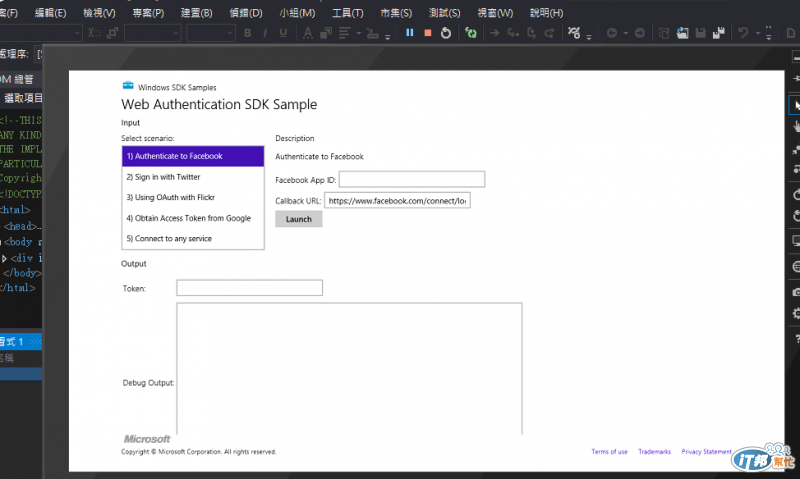
Task: Open the 說明(H) menu
Action: click(546, 13)
